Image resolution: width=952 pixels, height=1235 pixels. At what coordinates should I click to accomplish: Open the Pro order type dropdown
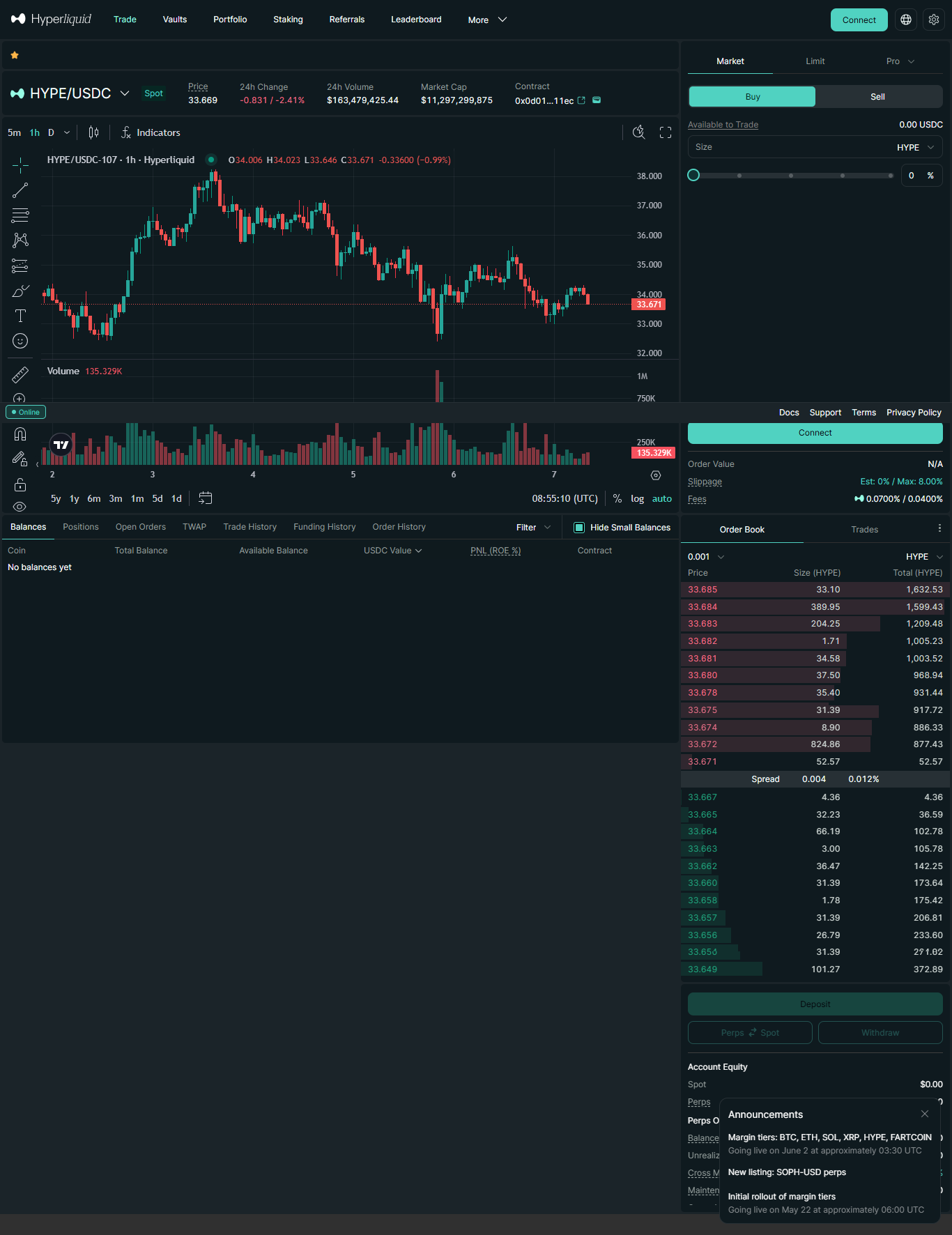(x=900, y=61)
